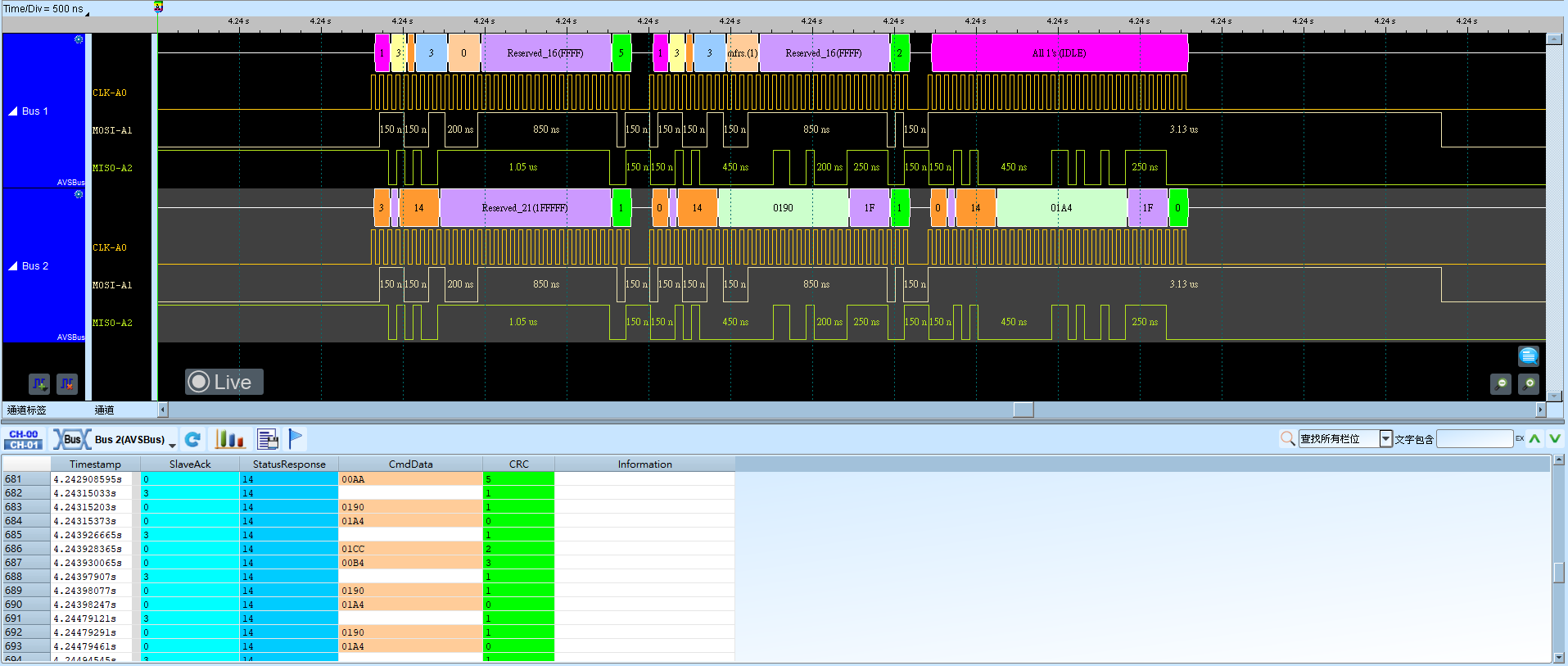Find previous match with the up arrow
Viewport: 1568px width, 666px height.
click(x=1534, y=439)
